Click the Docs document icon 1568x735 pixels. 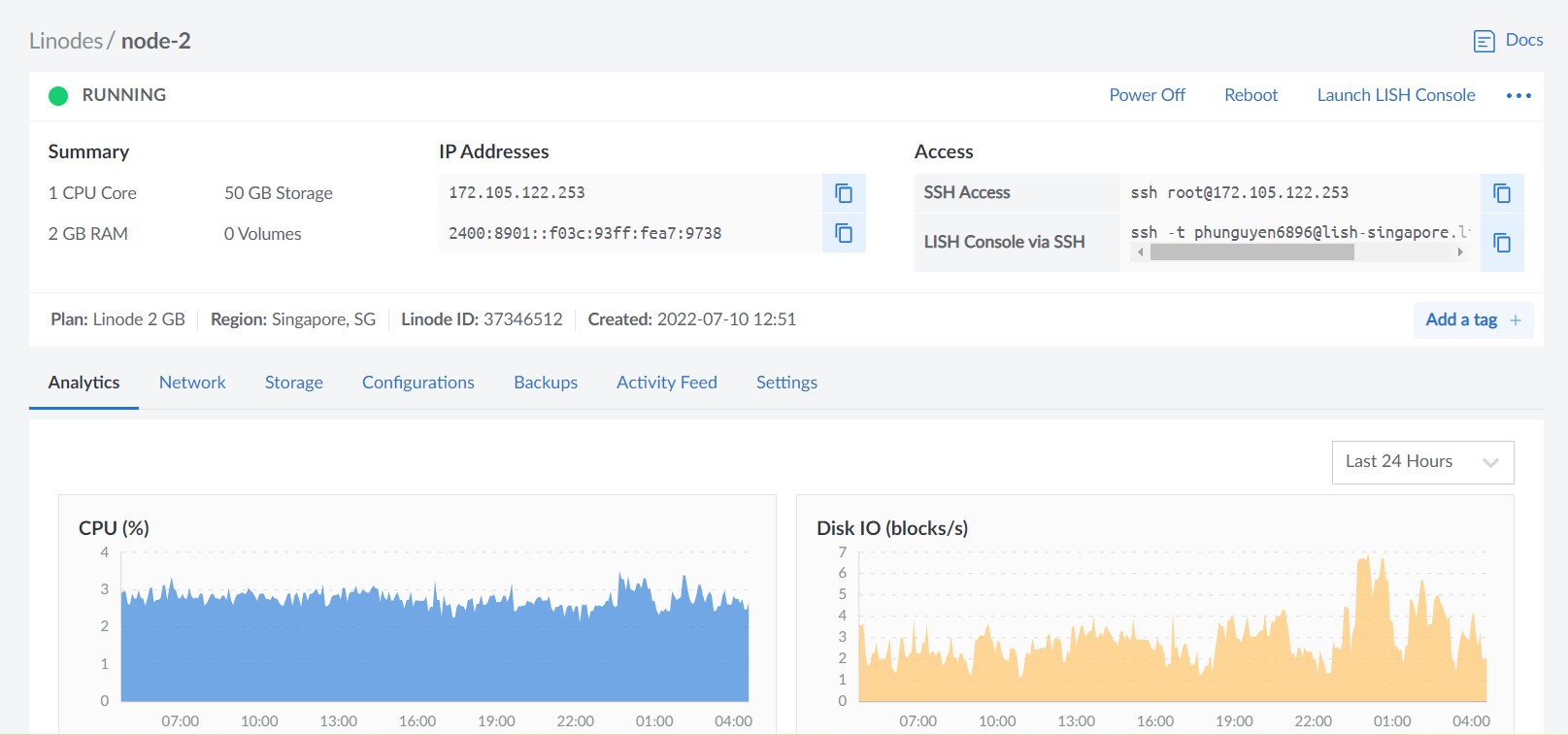(1484, 41)
